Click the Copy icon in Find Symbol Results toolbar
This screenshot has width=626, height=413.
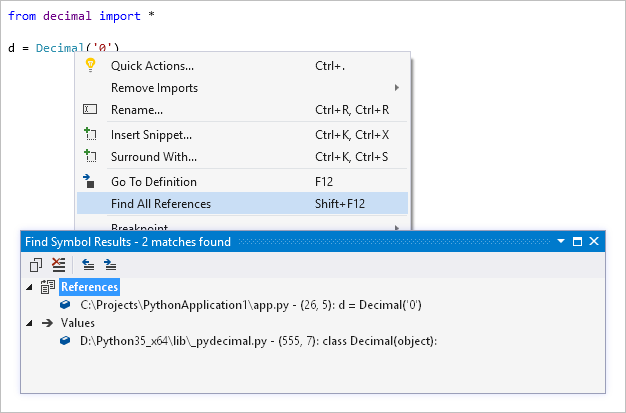(36, 265)
